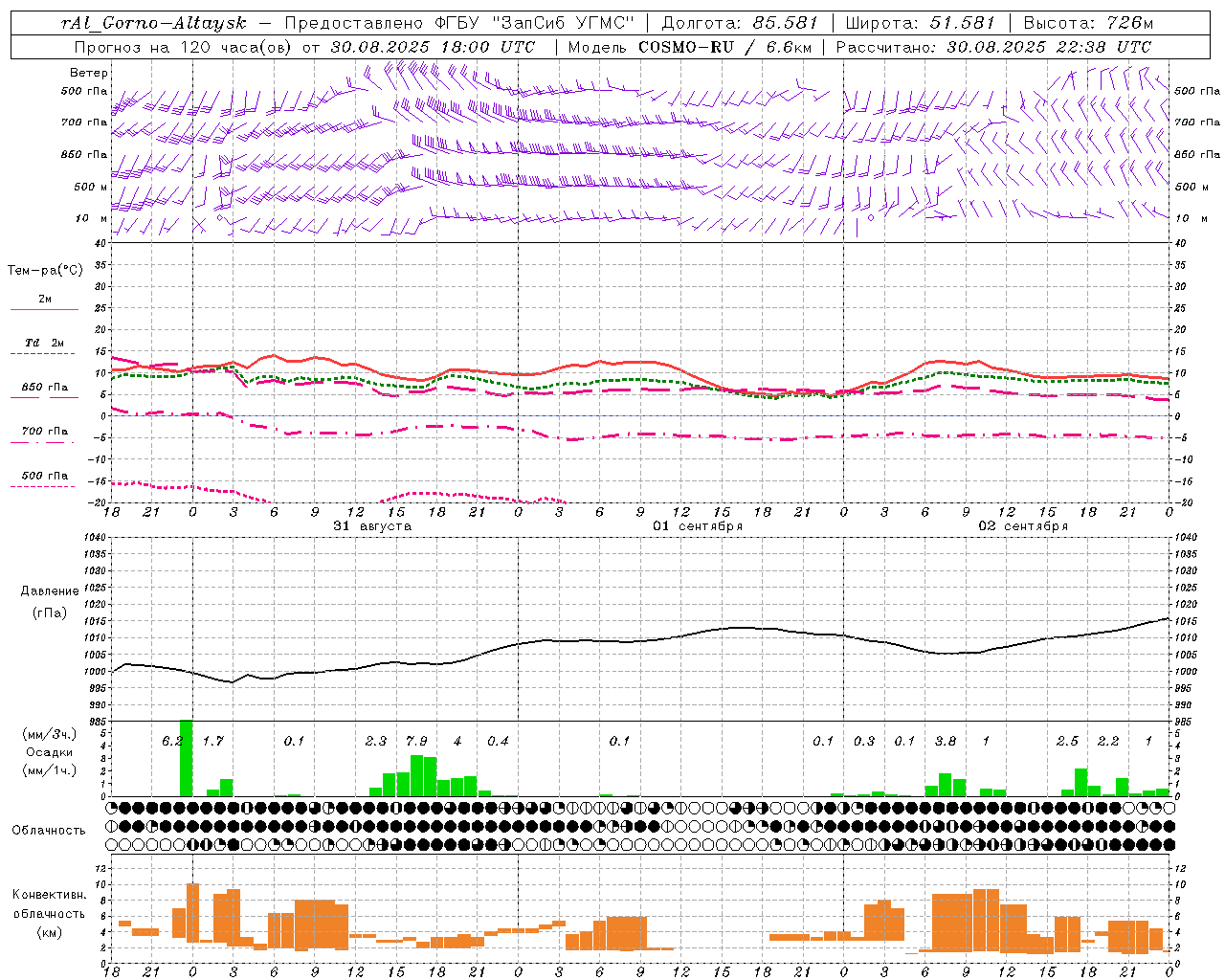The image size is (1225, 980).
Task: Click the "(мм/3ч.)" precipitation unit label
Action: (50, 734)
